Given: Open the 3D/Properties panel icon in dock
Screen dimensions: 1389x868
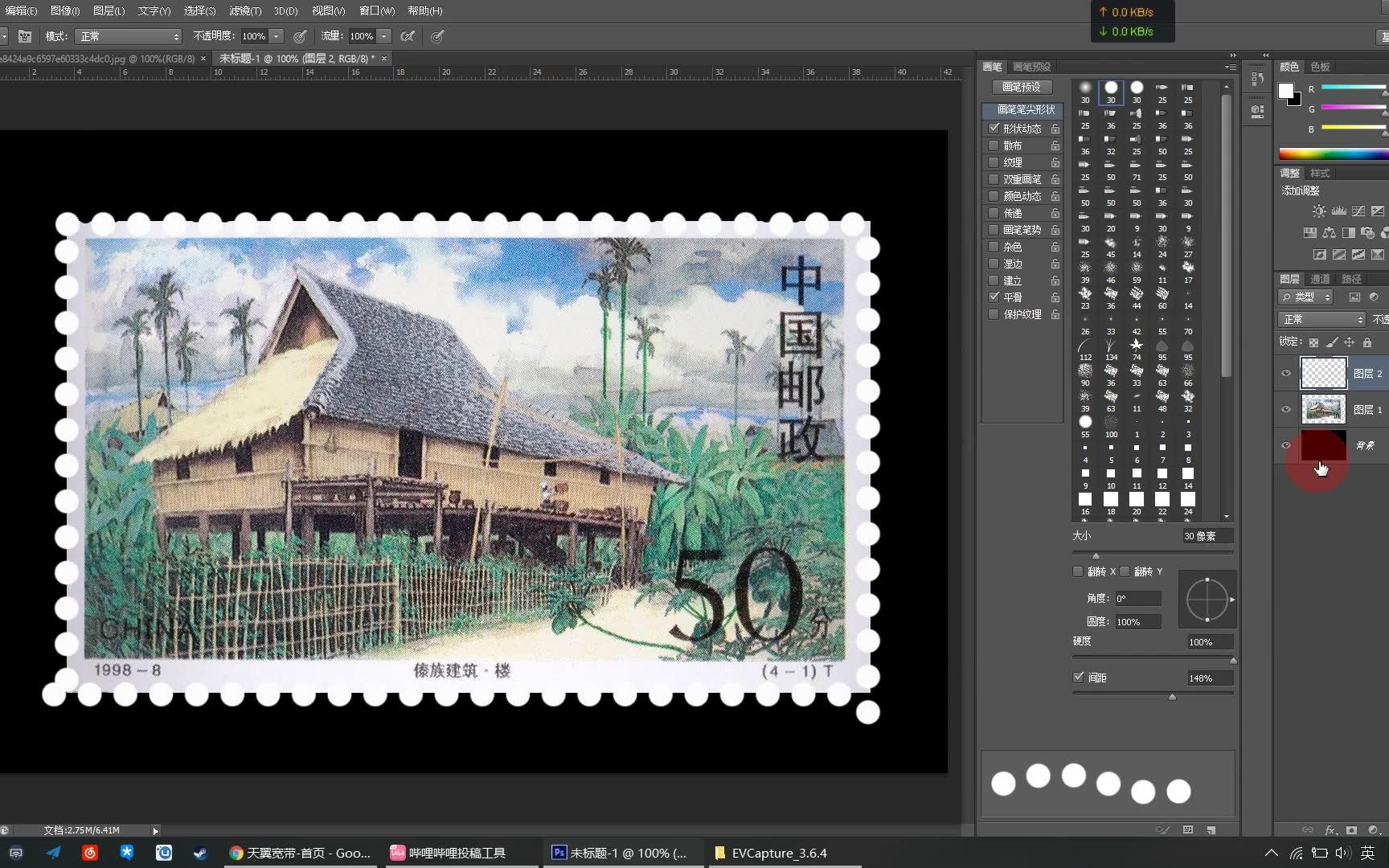Looking at the screenshot, I should coord(1258,112).
